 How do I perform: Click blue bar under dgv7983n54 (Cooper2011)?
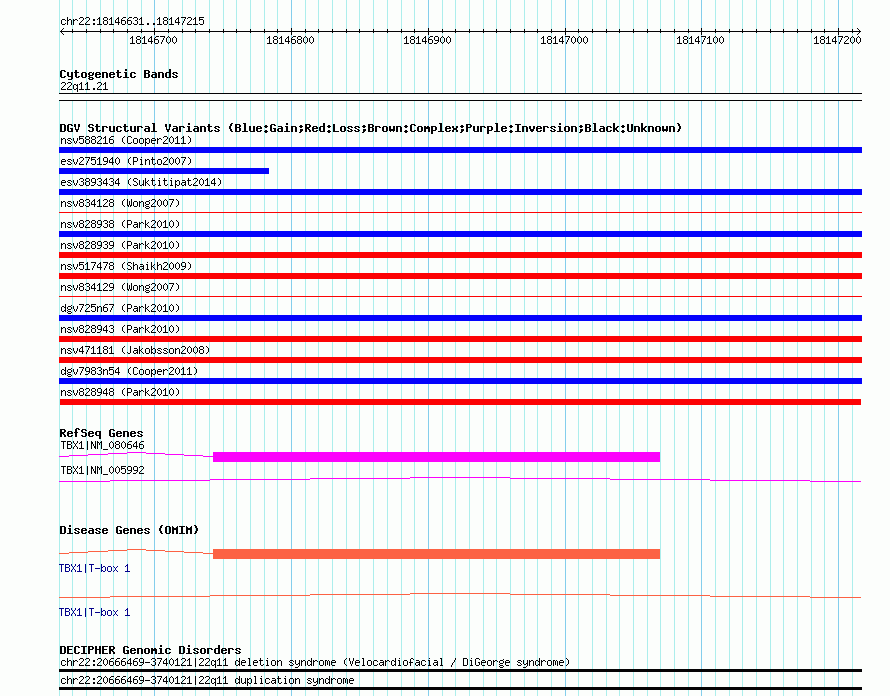coord(460,381)
